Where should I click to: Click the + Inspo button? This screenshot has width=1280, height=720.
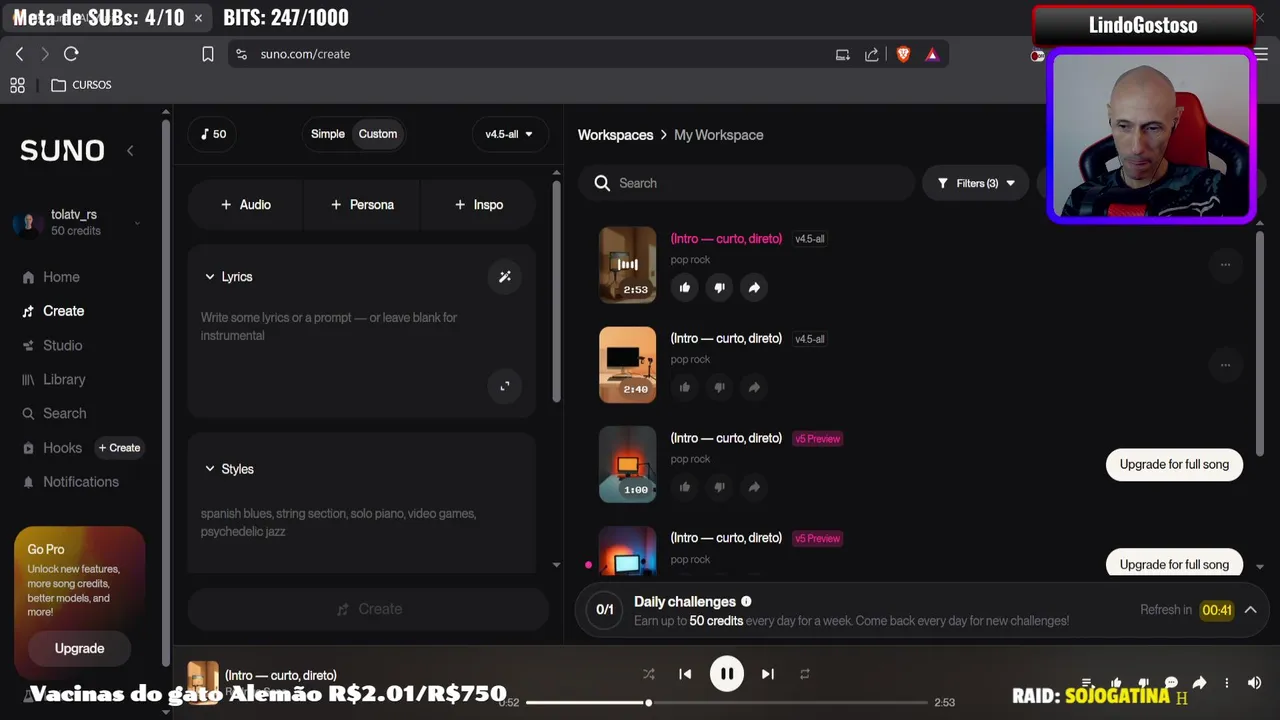[x=478, y=204]
